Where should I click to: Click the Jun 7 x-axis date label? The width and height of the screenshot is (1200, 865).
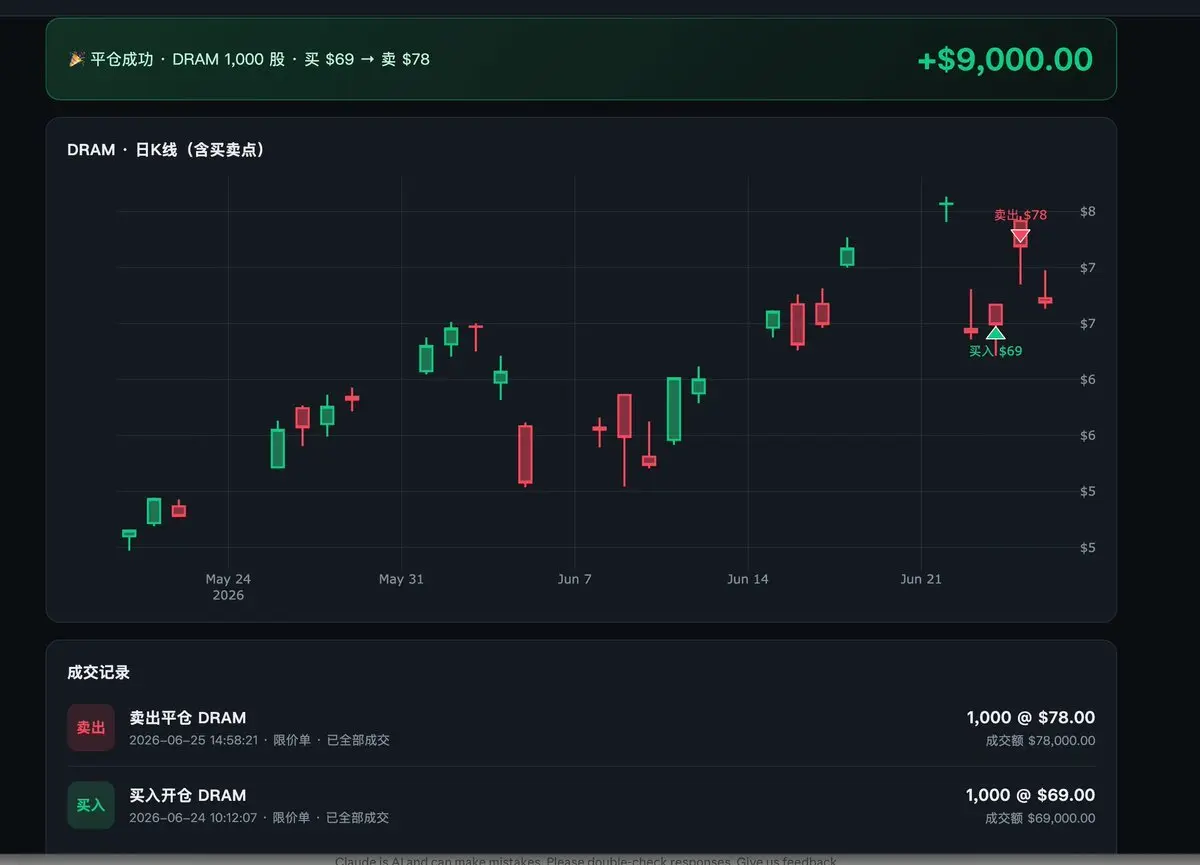tap(574, 579)
